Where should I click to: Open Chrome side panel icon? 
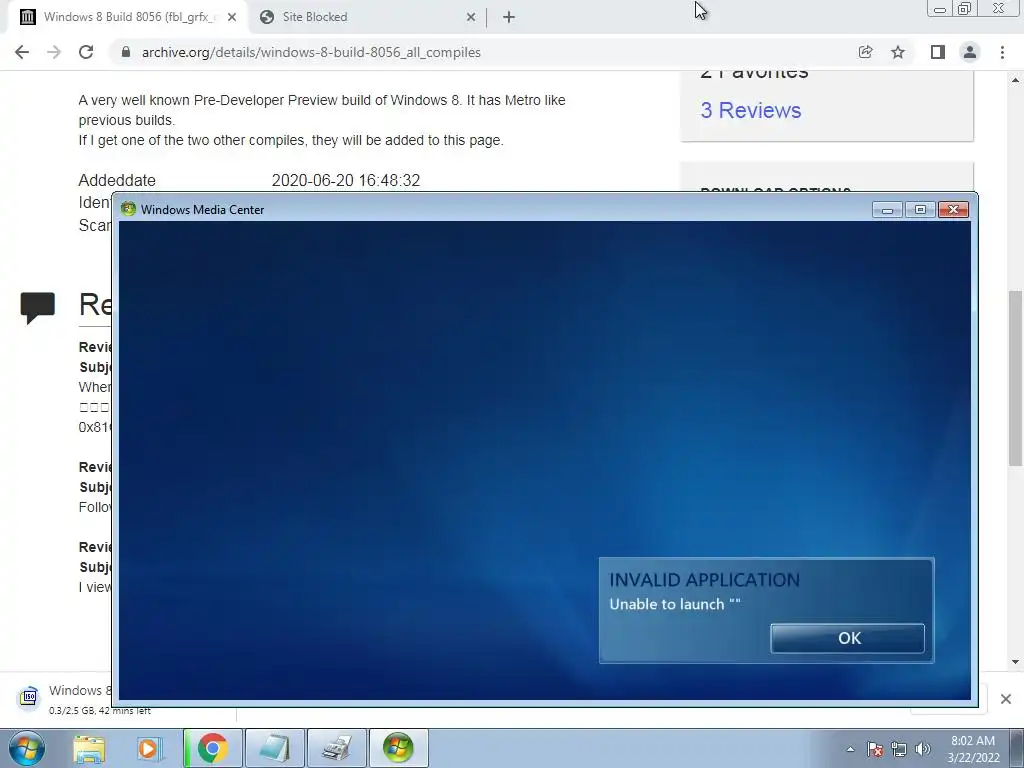click(938, 52)
